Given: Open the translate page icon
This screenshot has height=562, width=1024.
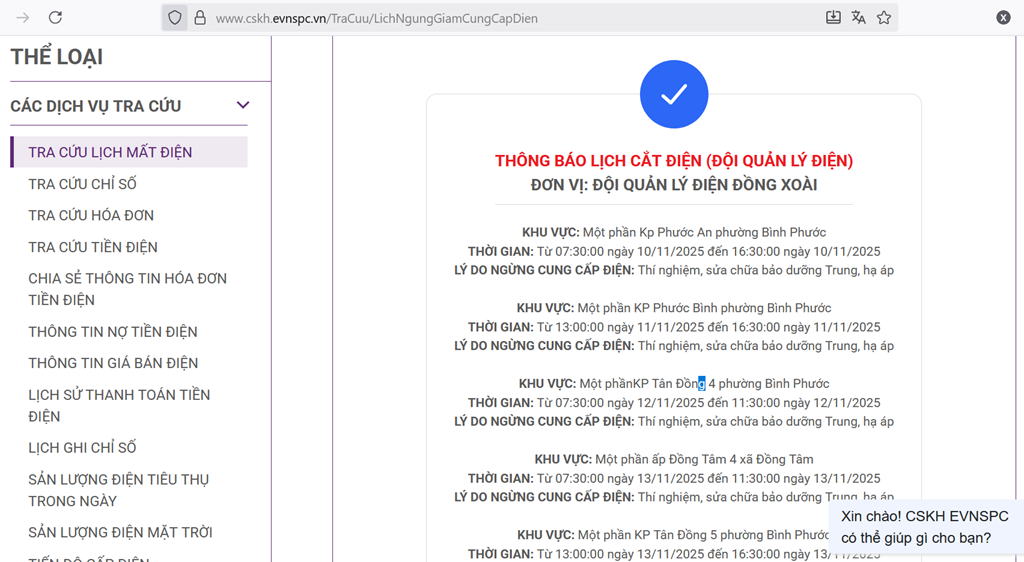Looking at the screenshot, I should point(858,18).
